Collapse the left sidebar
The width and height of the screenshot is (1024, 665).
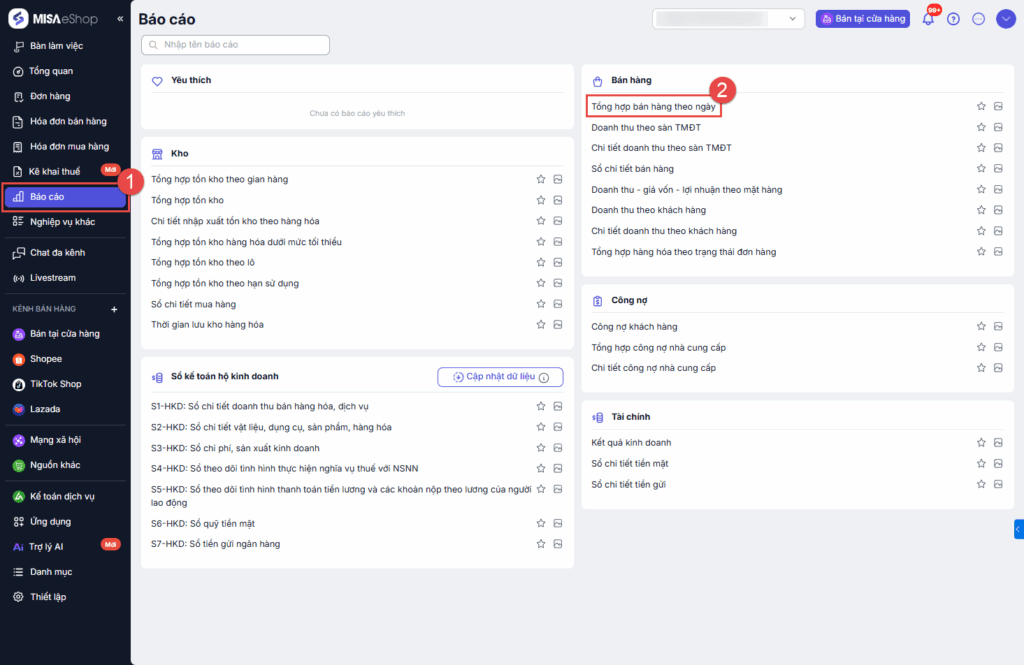coord(120,19)
